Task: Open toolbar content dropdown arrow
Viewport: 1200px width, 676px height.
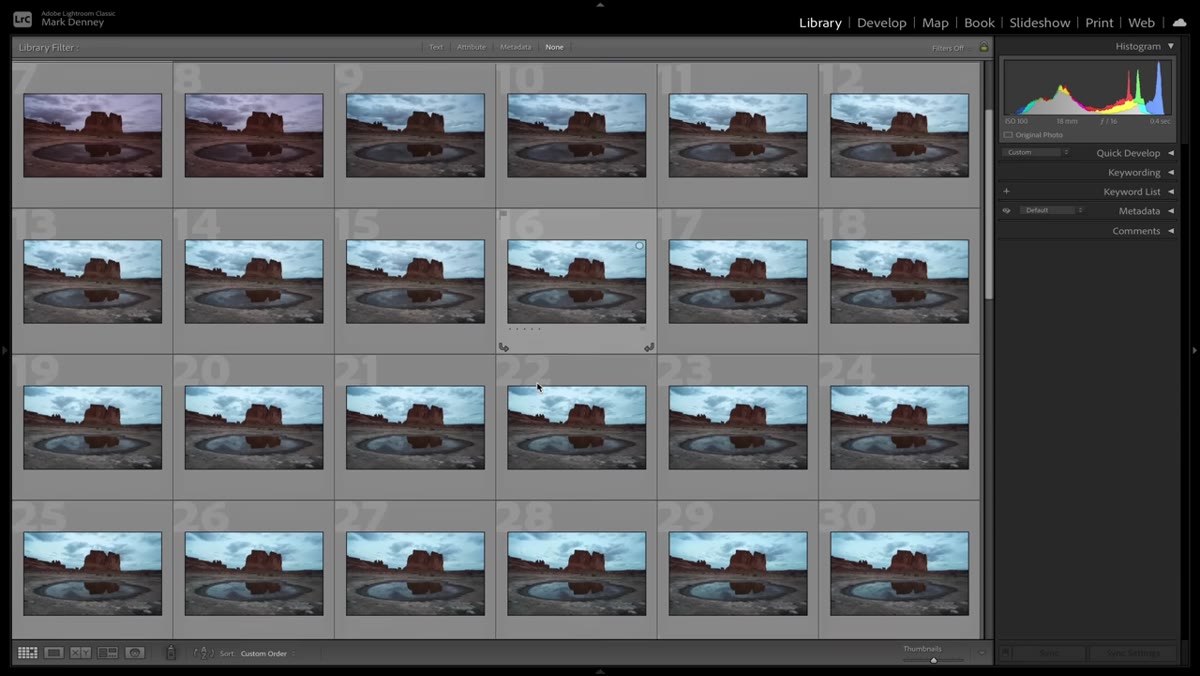Action: coord(981,653)
